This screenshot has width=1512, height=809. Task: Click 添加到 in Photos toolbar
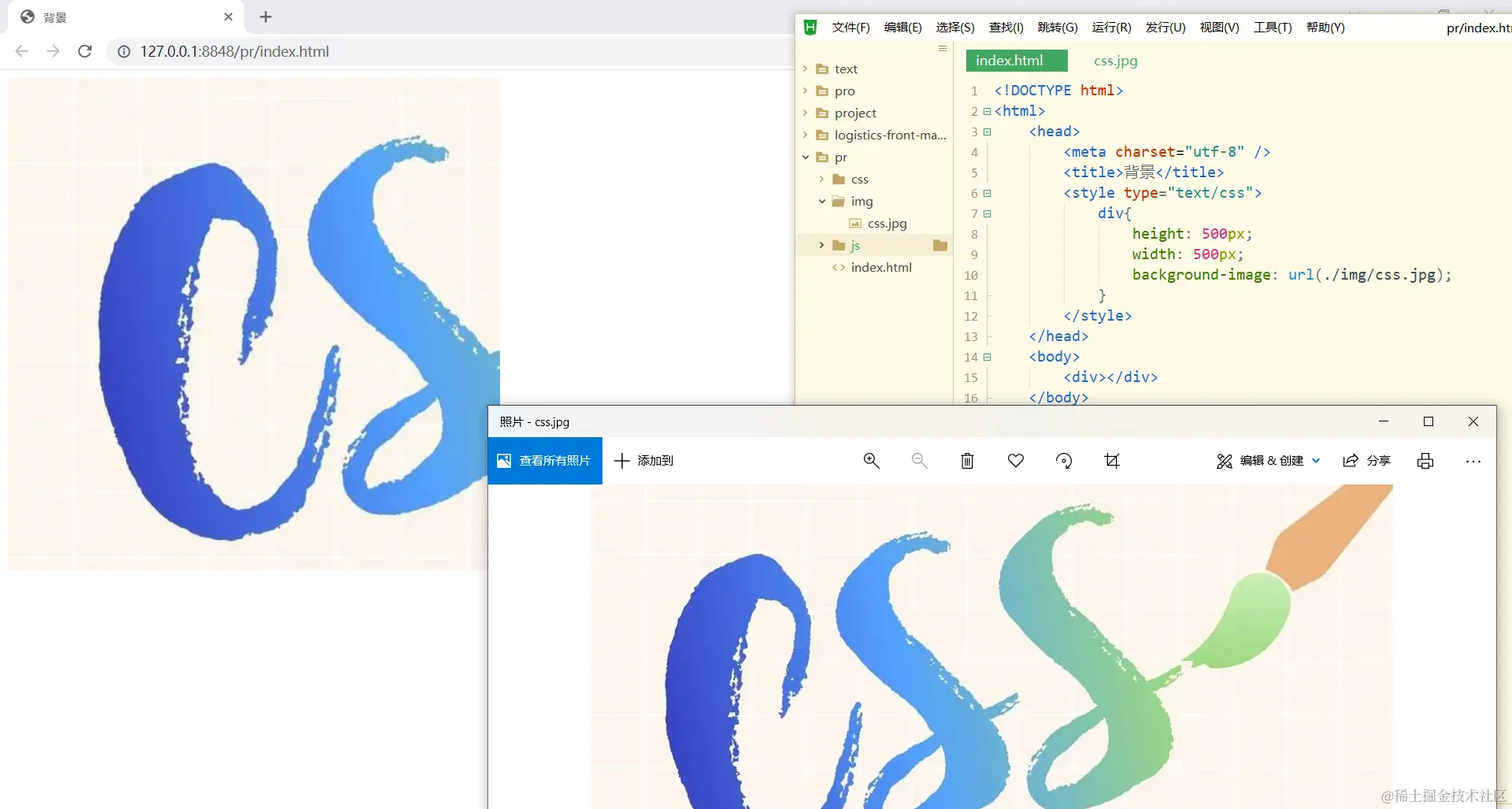tap(643, 461)
